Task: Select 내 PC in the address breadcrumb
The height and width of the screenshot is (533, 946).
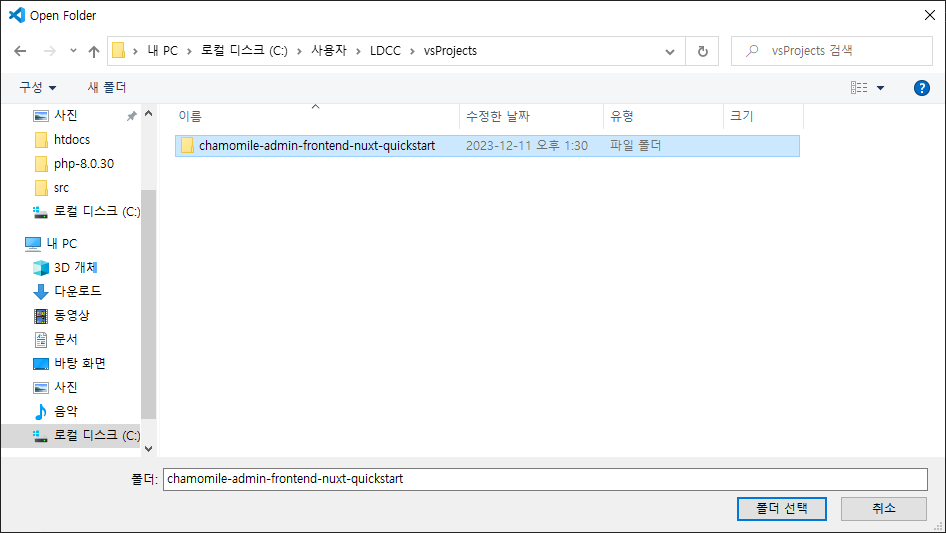Action: 162,51
